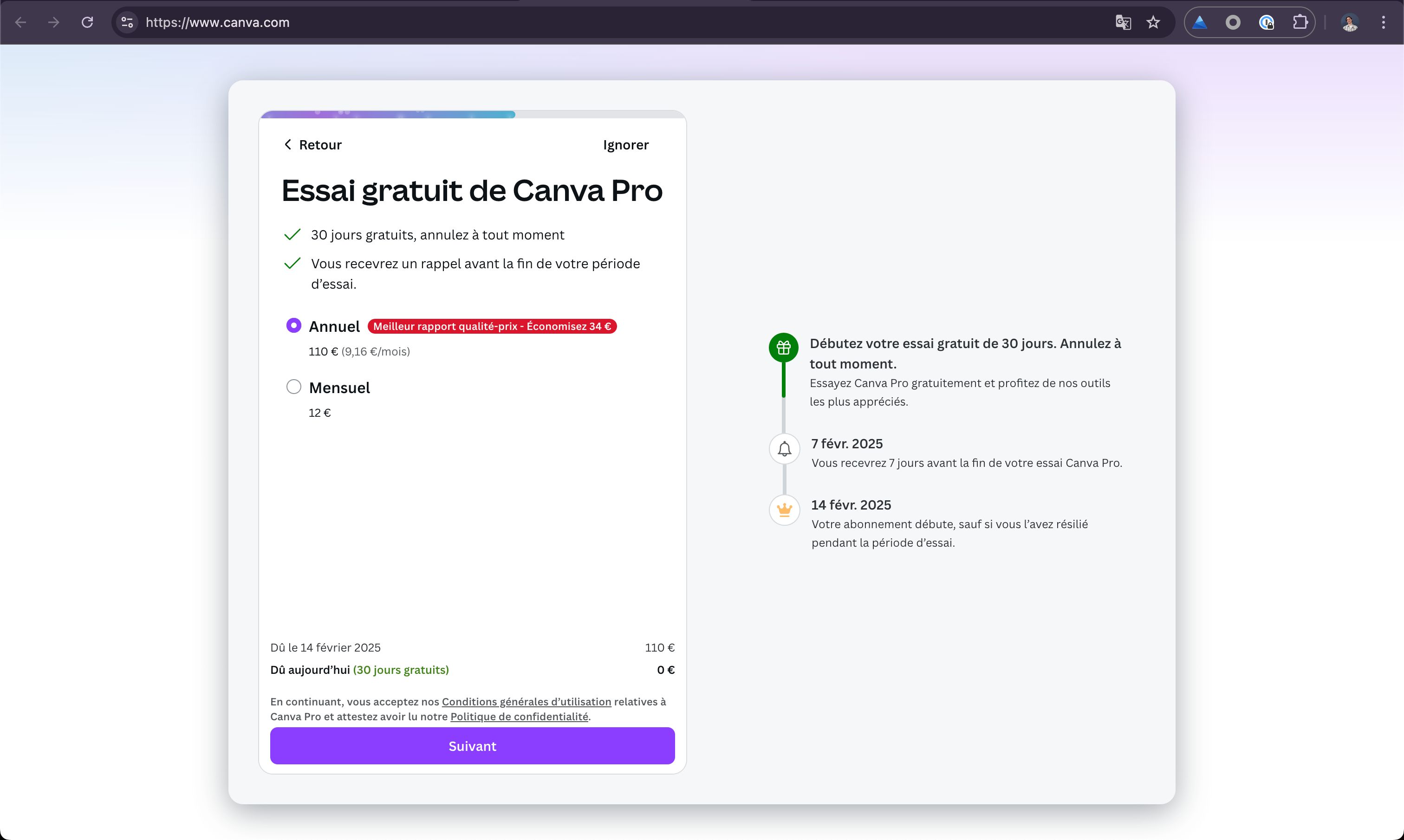Viewport: 1404px width, 840px height.
Task: Click Retour to go back
Action: pos(312,145)
